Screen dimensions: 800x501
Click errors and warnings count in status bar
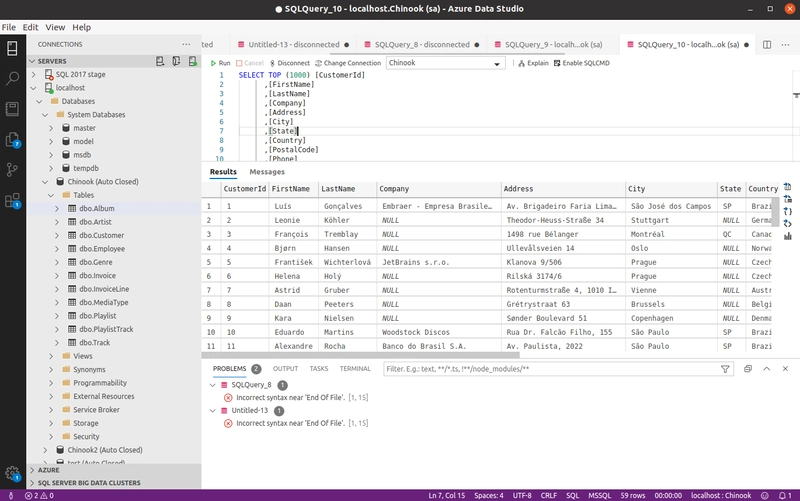(39, 495)
